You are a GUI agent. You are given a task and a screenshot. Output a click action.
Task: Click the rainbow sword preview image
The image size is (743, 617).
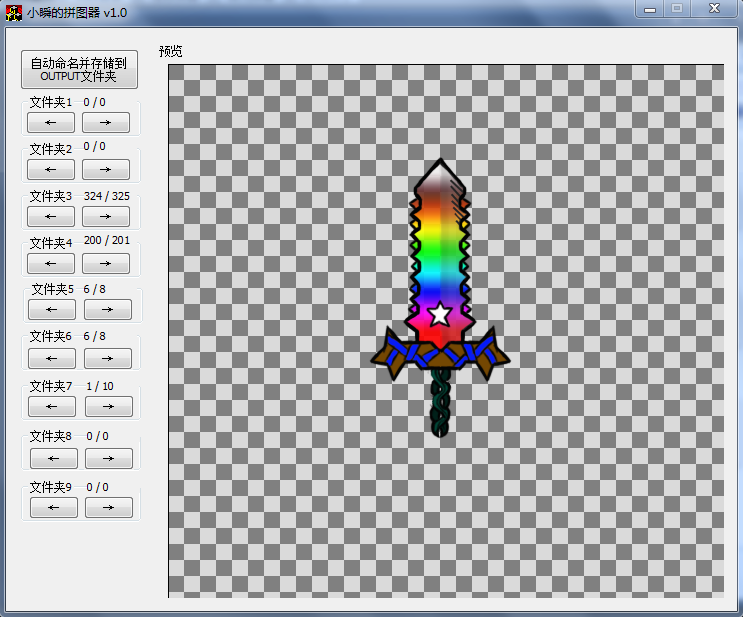pos(440,298)
